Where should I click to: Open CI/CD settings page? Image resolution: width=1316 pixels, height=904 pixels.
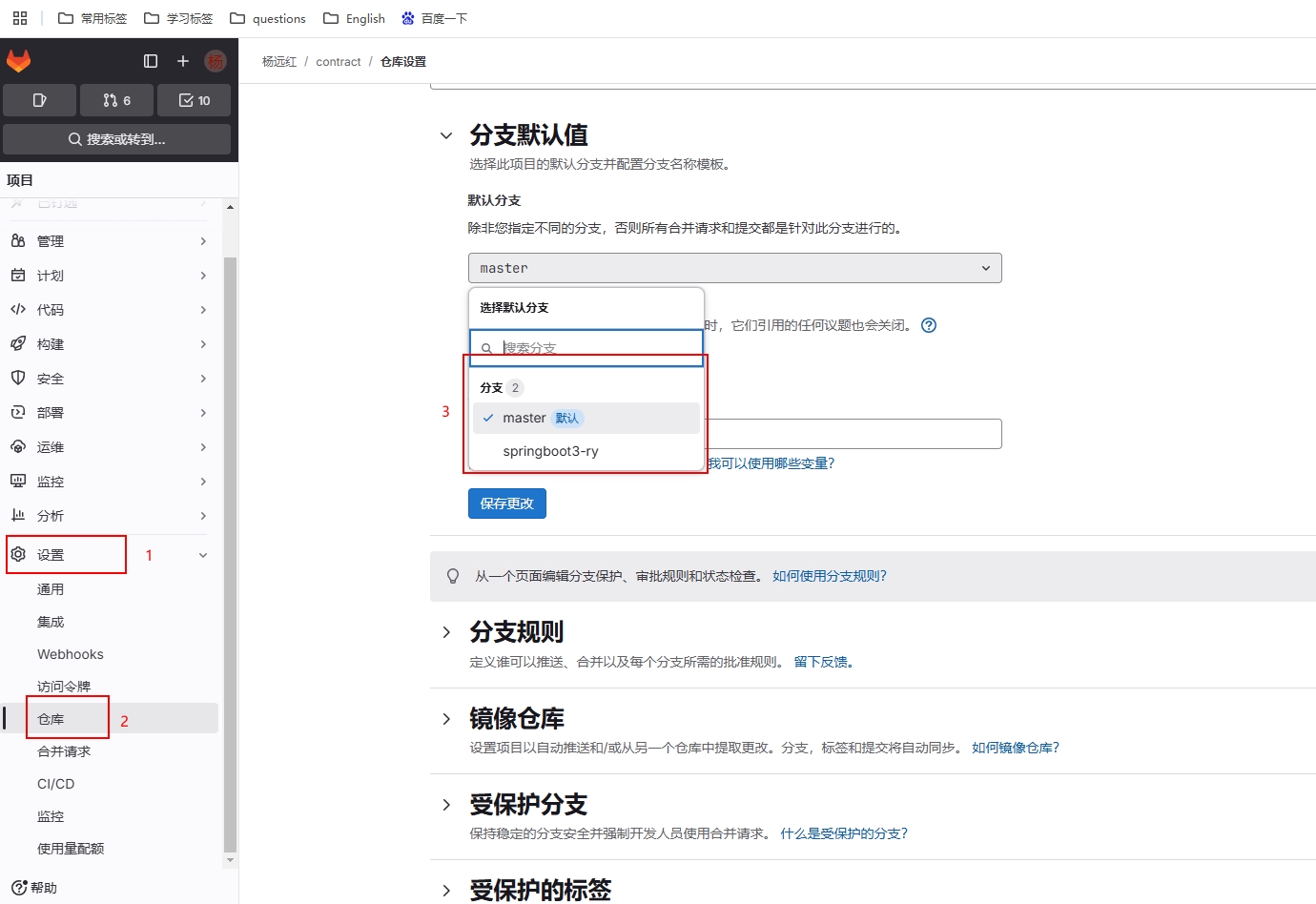[55, 784]
